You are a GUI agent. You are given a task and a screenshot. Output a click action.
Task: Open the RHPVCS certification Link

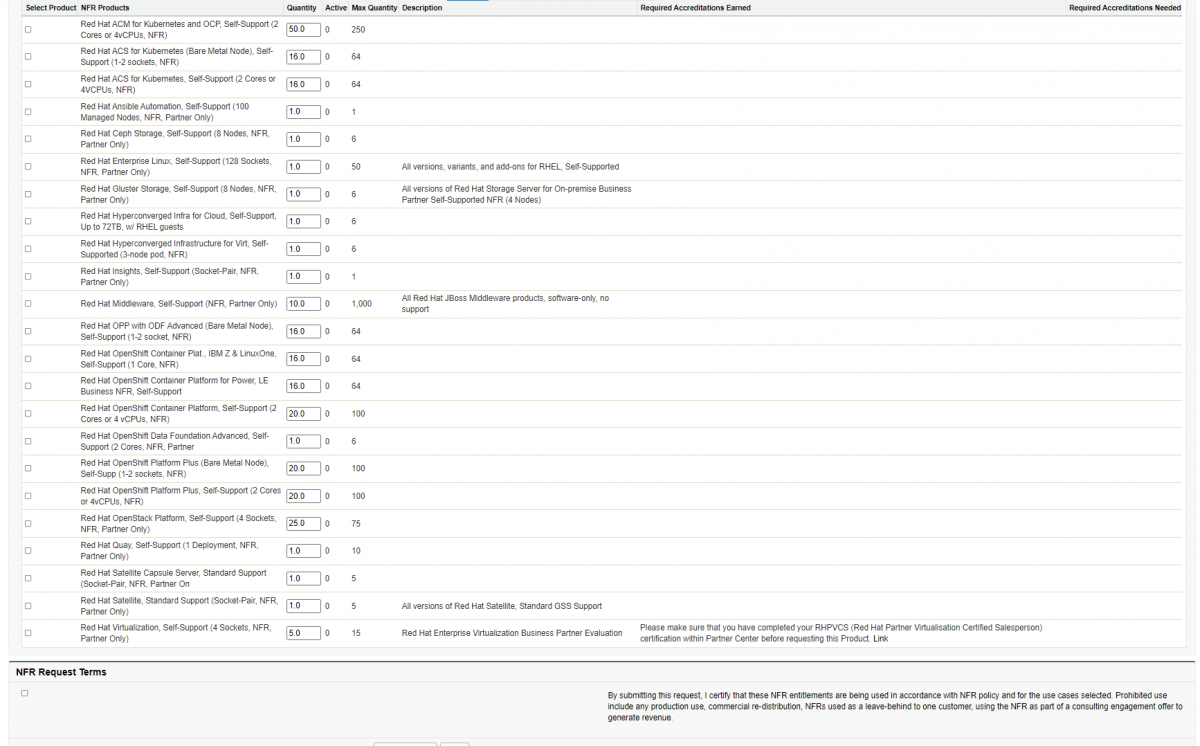[x=880, y=639]
